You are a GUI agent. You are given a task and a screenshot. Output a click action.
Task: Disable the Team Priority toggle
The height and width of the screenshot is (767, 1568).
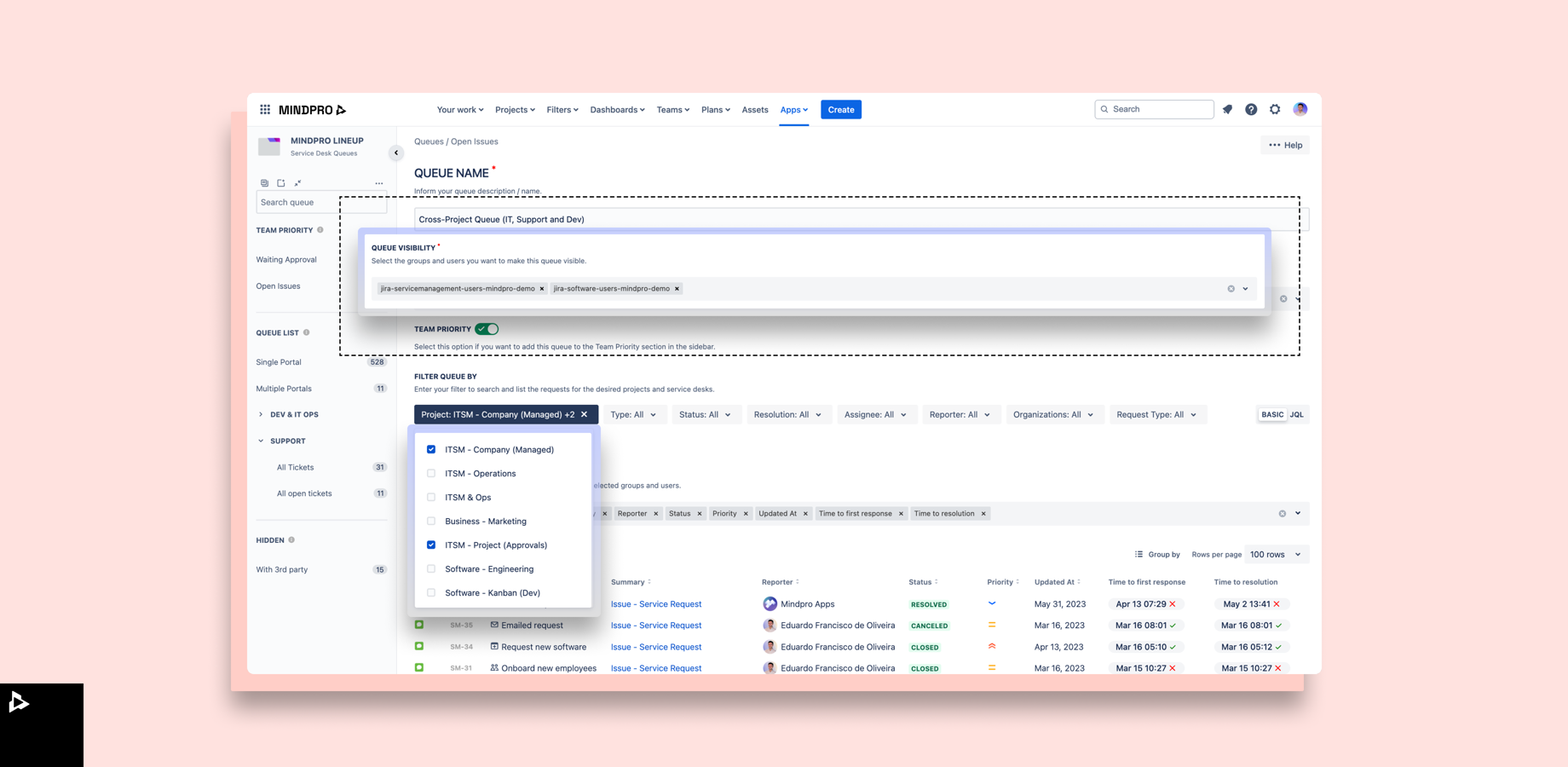click(487, 328)
